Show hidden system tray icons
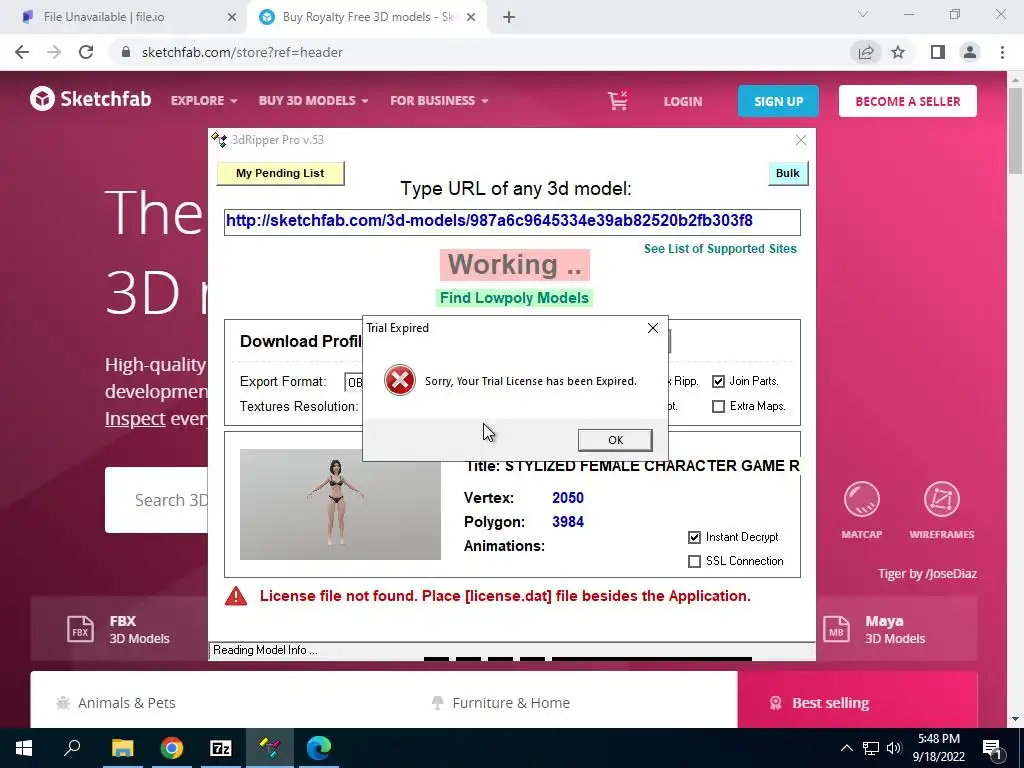Screen dimensions: 1024x768 846,748
